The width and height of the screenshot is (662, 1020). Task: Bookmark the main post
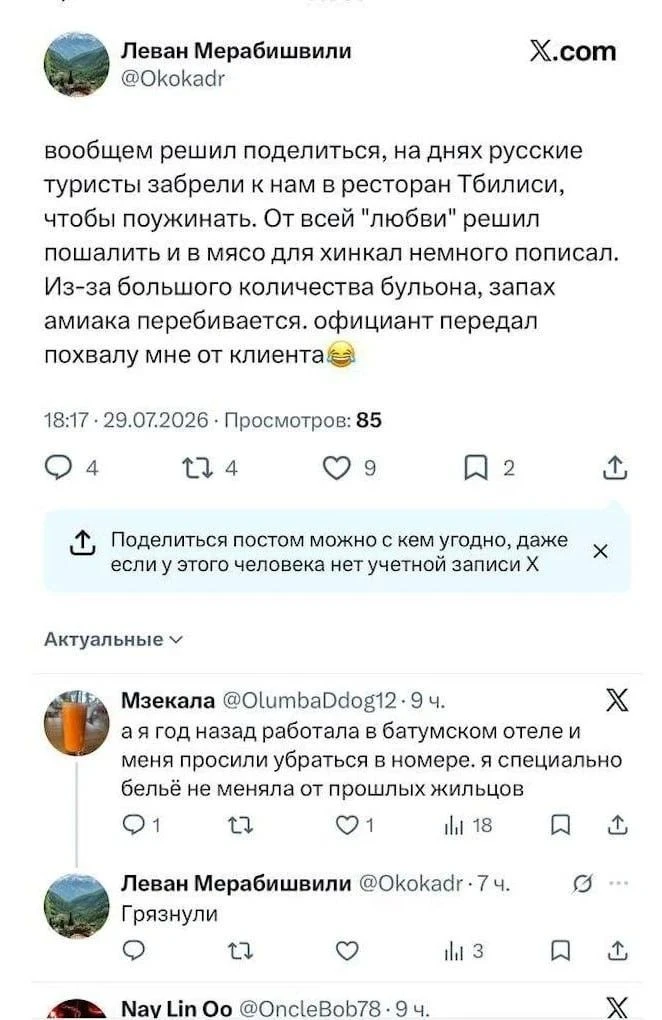coord(475,468)
